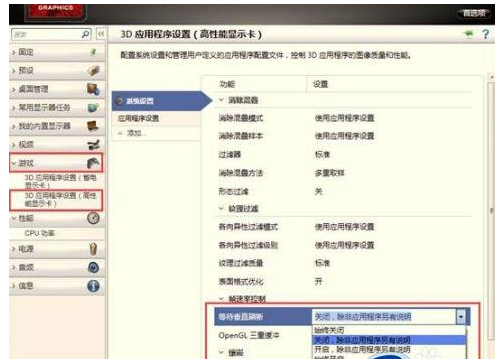Select the 表面格式优化 row label
The image size is (495, 362).
[x=241, y=281]
